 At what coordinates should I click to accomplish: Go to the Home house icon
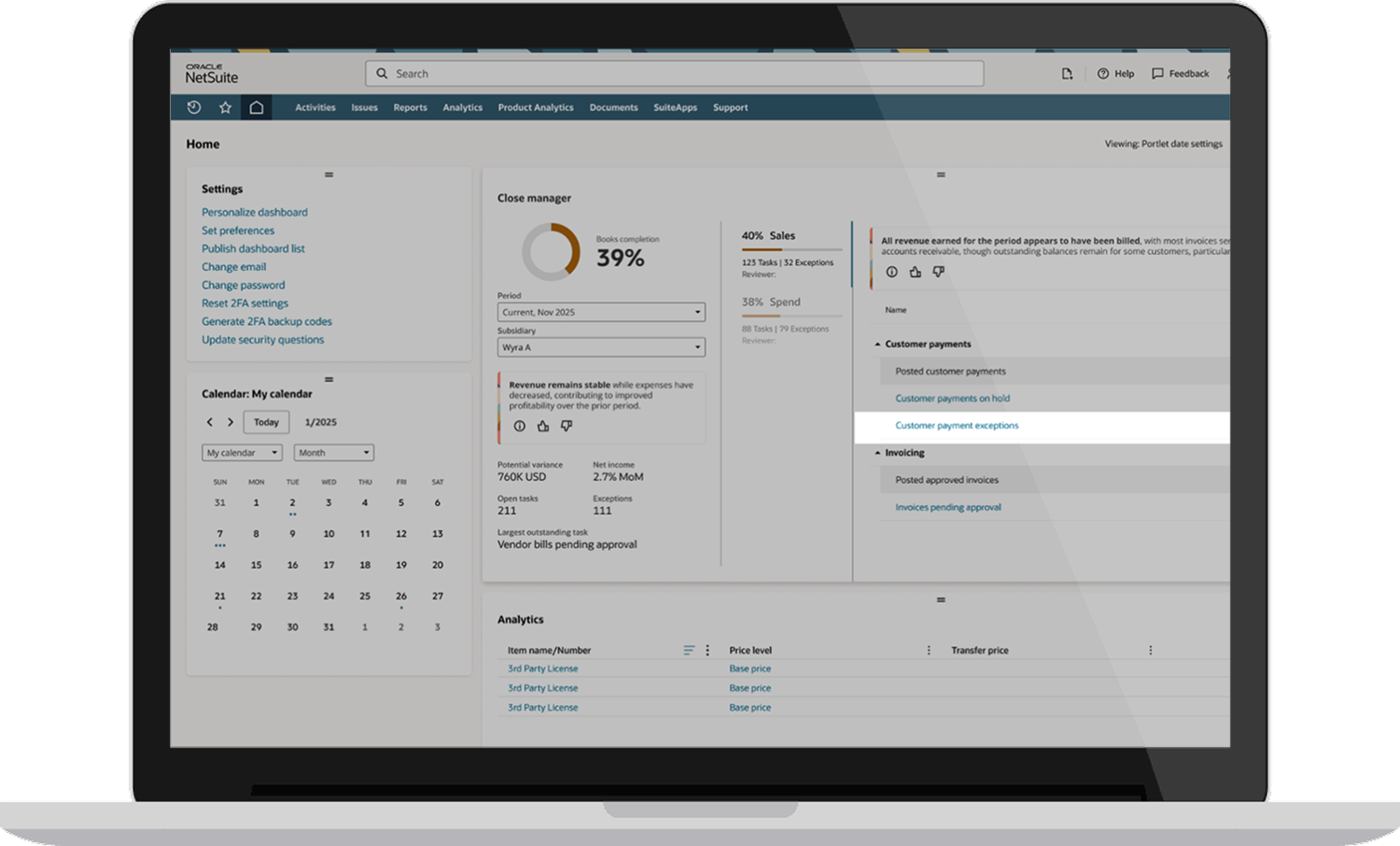pos(256,107)
